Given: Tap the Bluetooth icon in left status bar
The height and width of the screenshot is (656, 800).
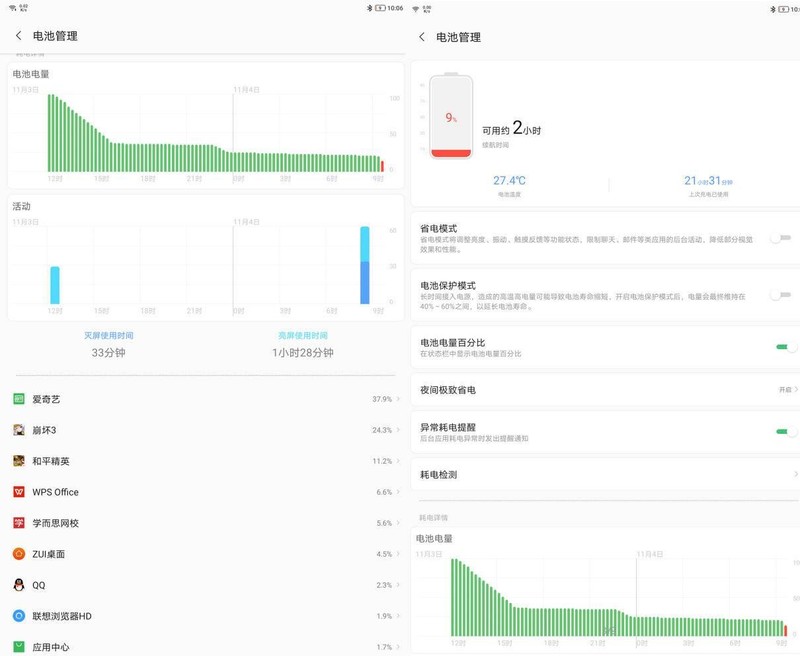Looking at the screenshot, I should click(x=369, y=8).
